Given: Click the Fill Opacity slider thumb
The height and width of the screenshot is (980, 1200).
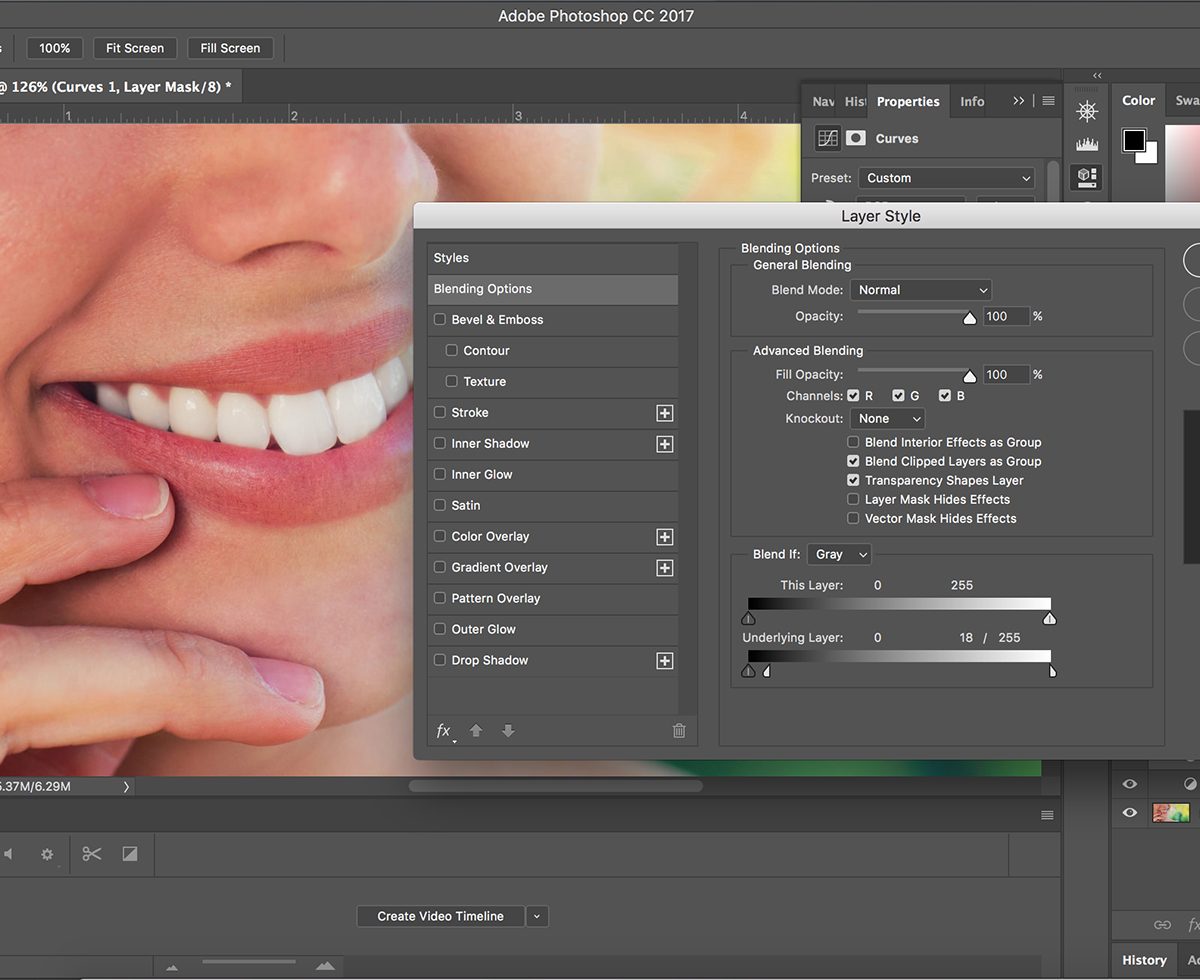Looking at the screenshot, I should [969, 377].
